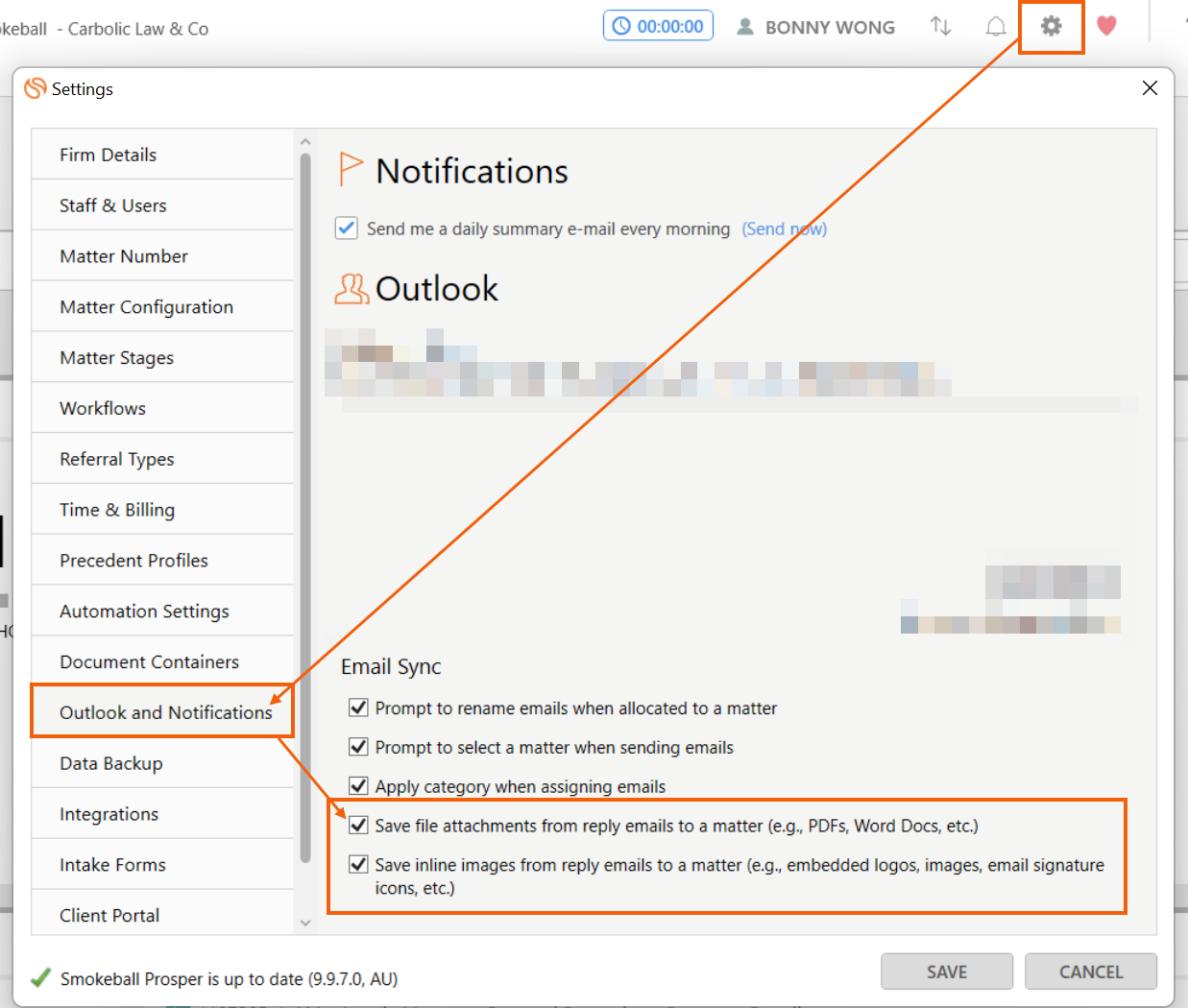Select Precedent Profiles

pyautogui.click(x=162, y=561)
